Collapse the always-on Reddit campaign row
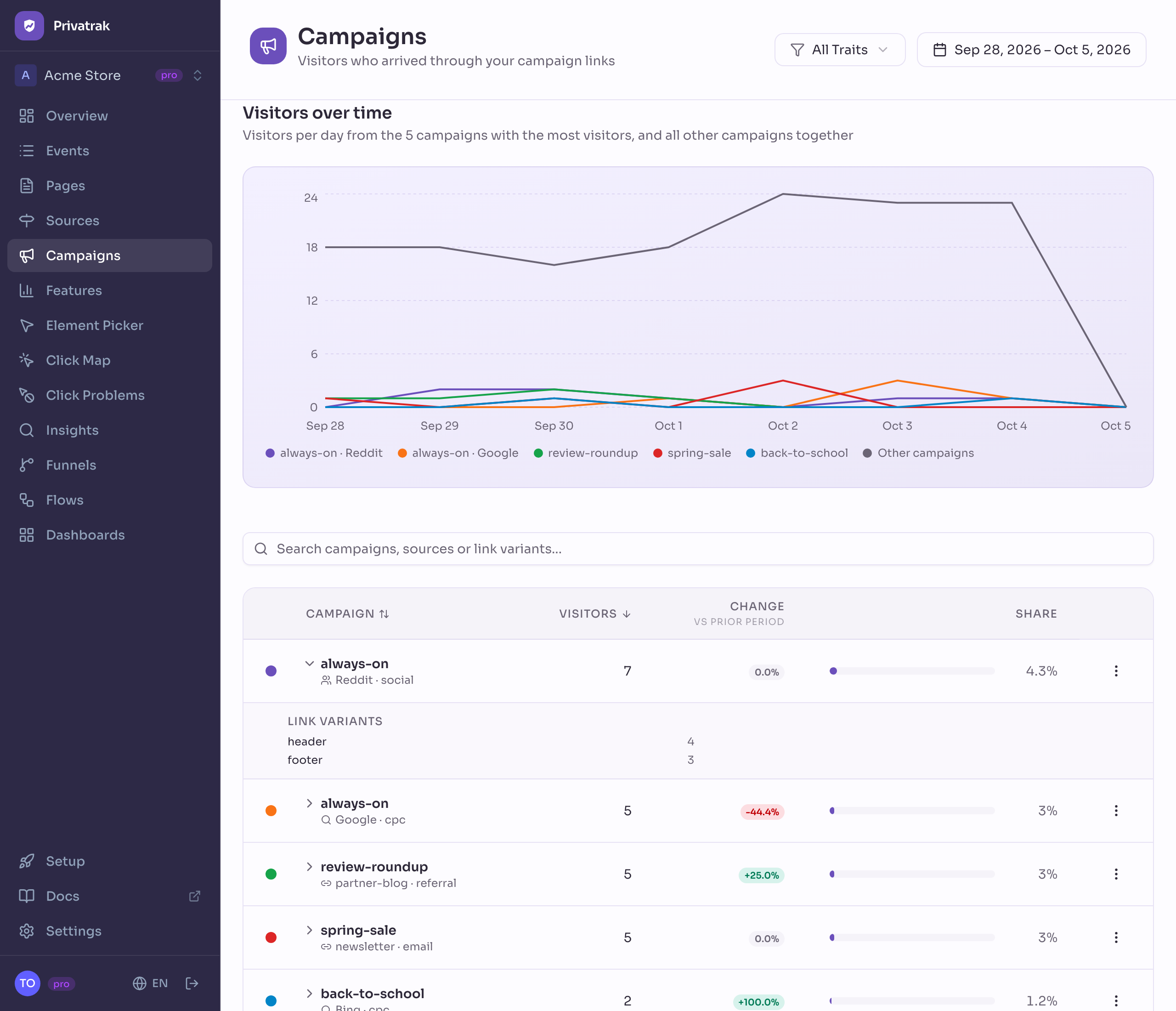 click(x=309, y=663)
